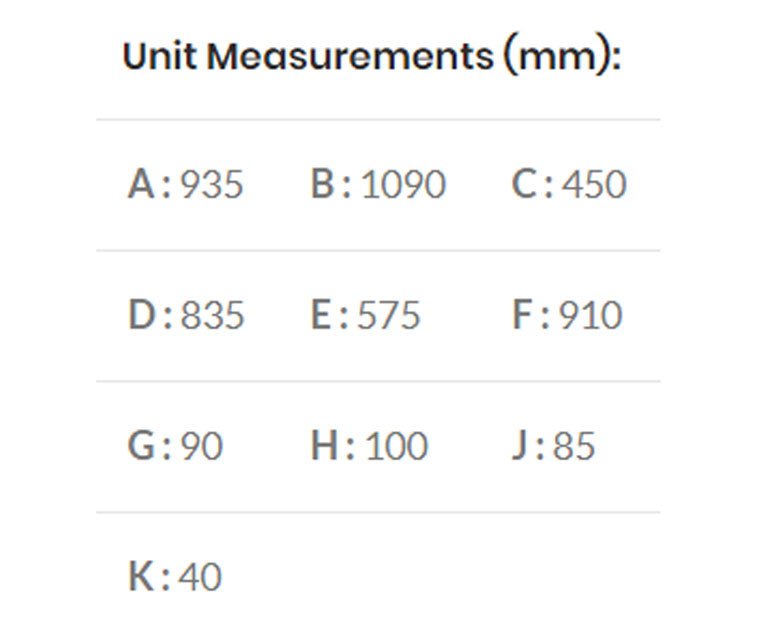760x640 pixels.
Task: Click the letter label H
Action: [x=326, y=446]
